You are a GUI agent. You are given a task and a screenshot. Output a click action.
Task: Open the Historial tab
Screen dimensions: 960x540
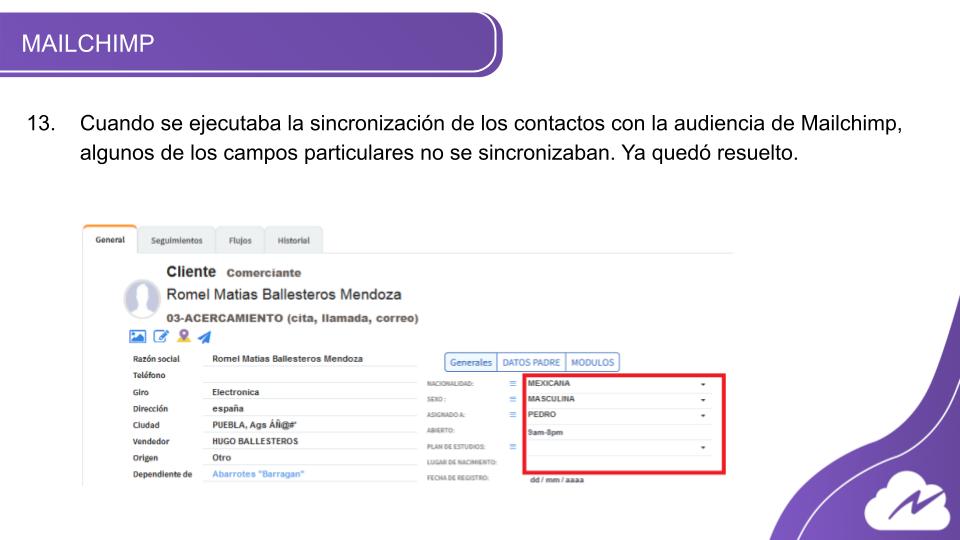(293, 241)
